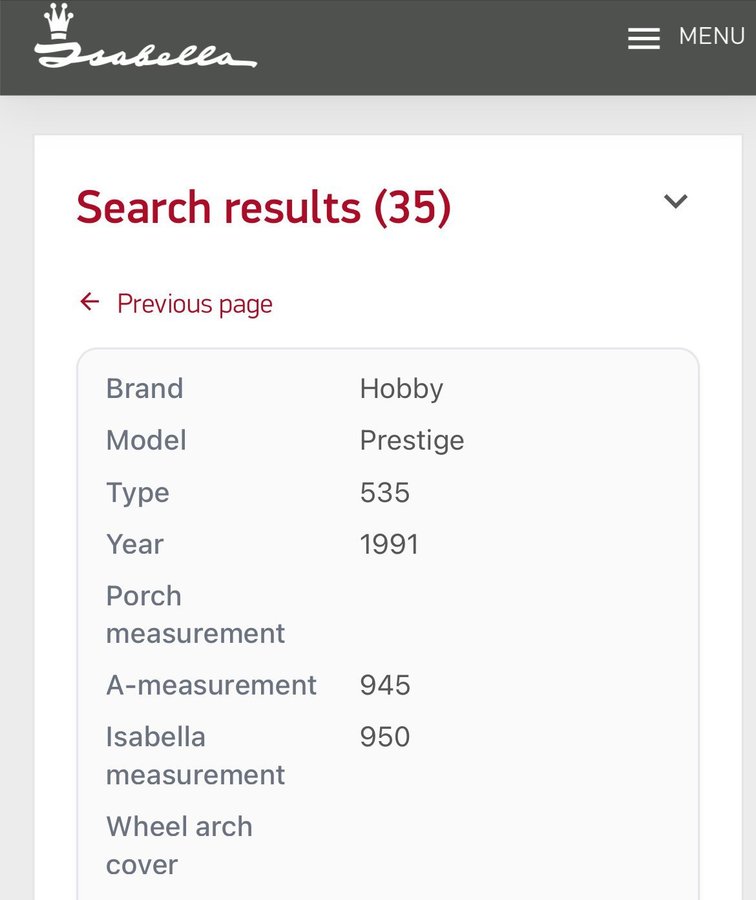This screenshot has width=756, height=900.
Task: Tap the MENU text label
Action: coord(711,37)
